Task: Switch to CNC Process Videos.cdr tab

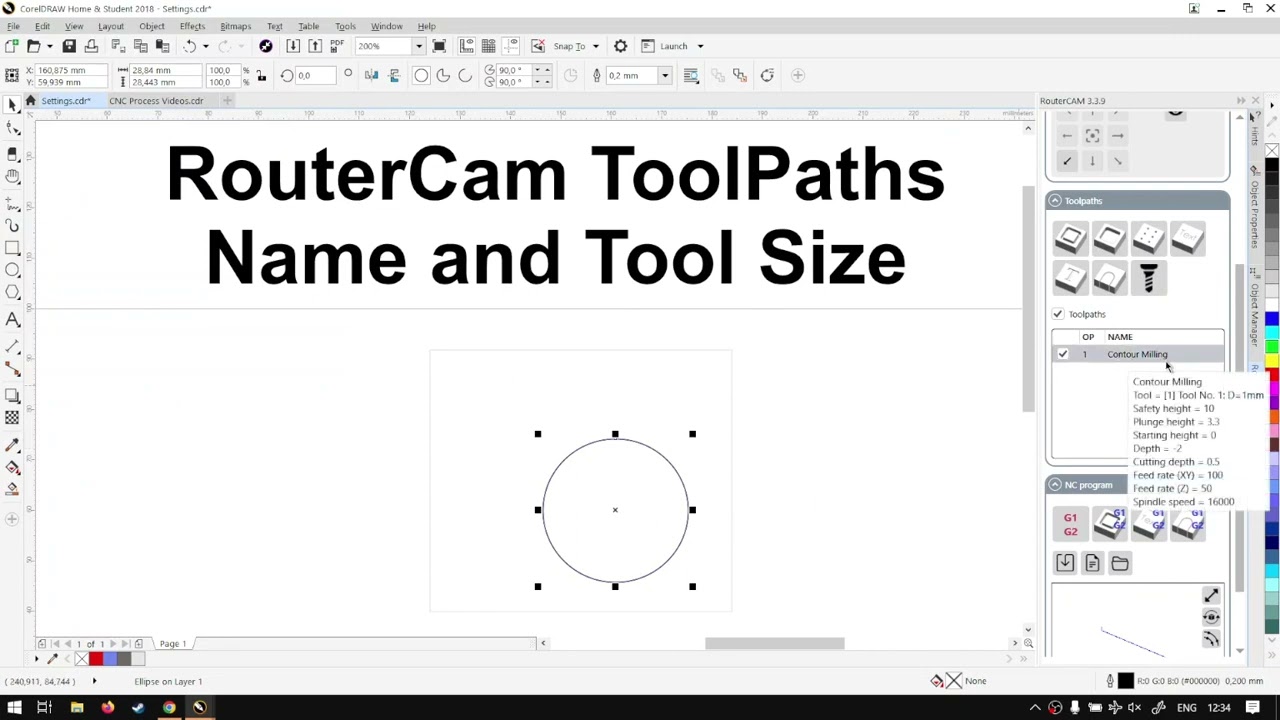Action: coord(155,101)
